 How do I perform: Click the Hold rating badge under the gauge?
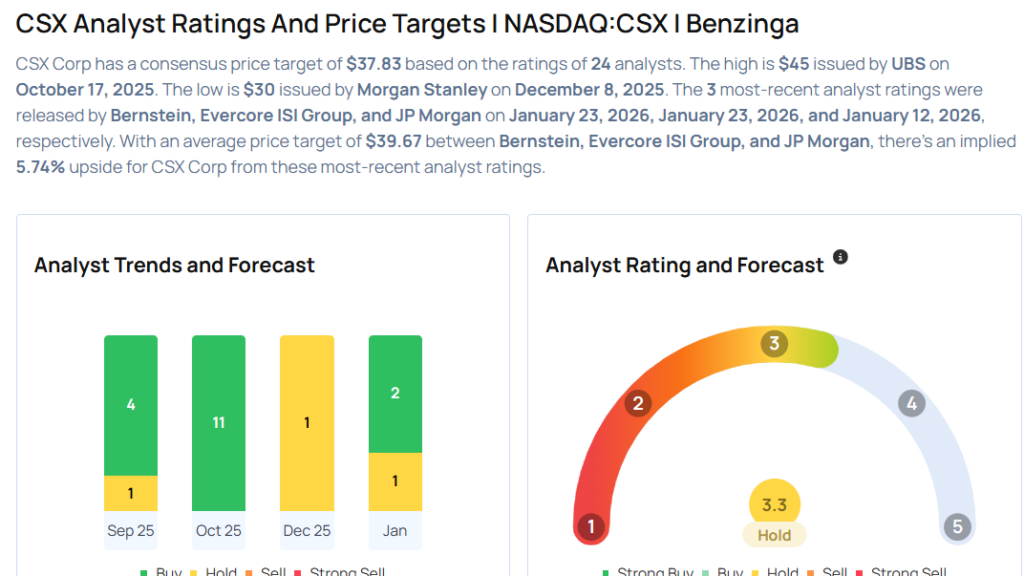tap(774, 535)
